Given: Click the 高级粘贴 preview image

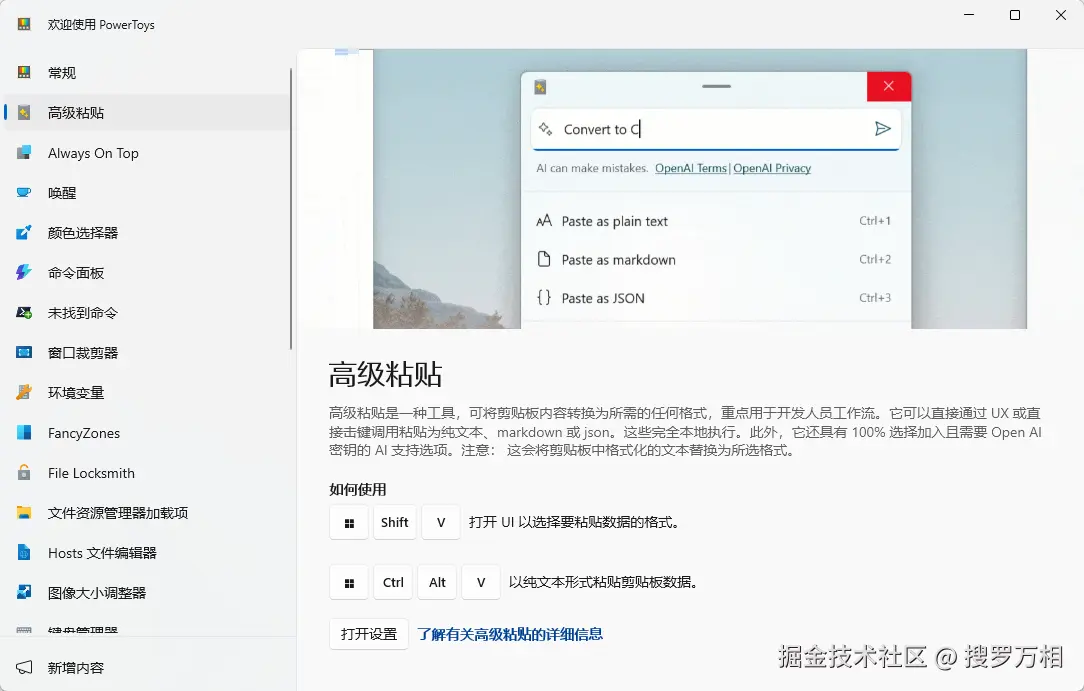Looking at the screenshot, I should tap(700, 189).
